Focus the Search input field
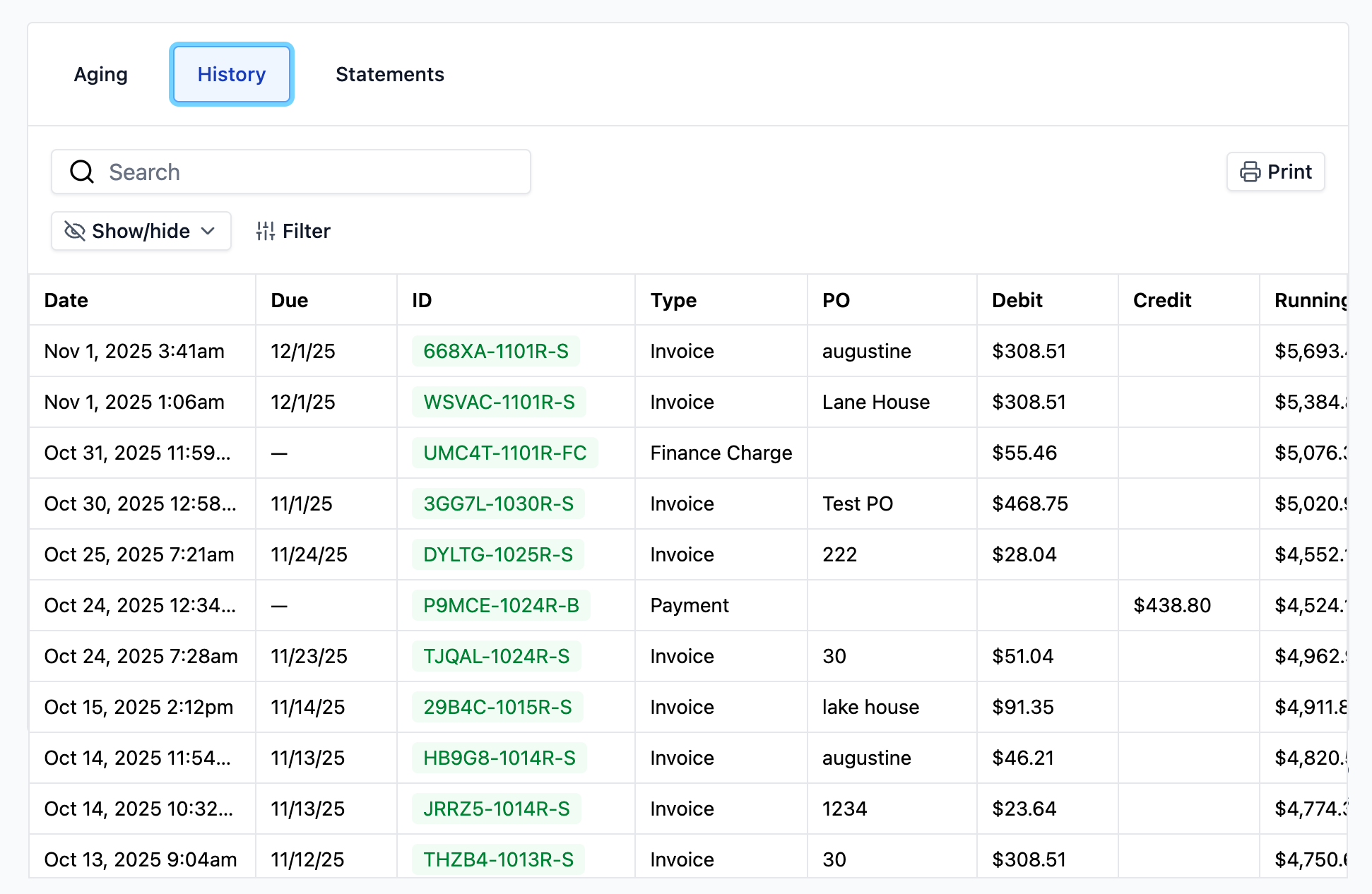Viewport: 1372px width, 894px height. (x=311, y=172)
